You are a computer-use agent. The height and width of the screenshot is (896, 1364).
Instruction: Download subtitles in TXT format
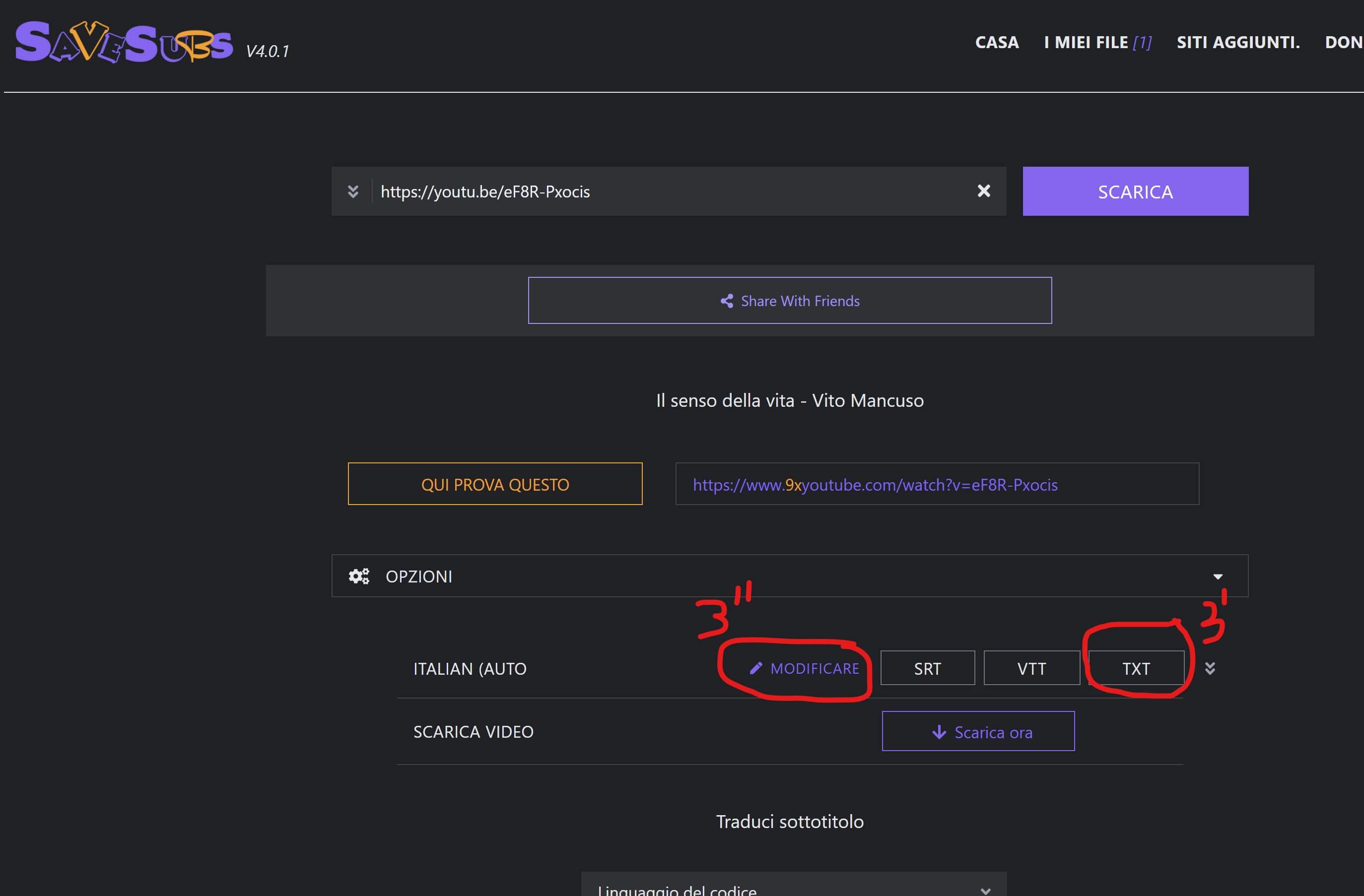[1136, 668]
